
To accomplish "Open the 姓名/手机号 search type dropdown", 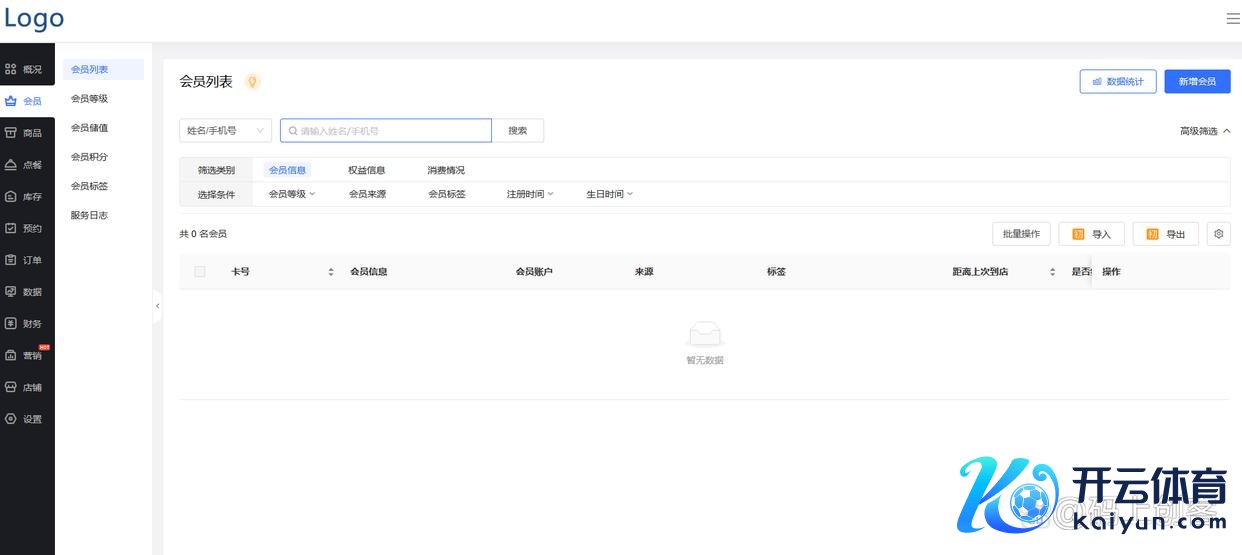I will 225,131.
